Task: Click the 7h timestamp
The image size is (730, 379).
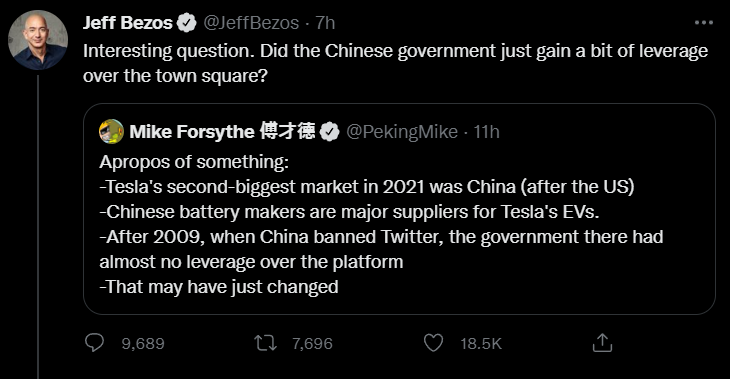Action: point(325,23)
